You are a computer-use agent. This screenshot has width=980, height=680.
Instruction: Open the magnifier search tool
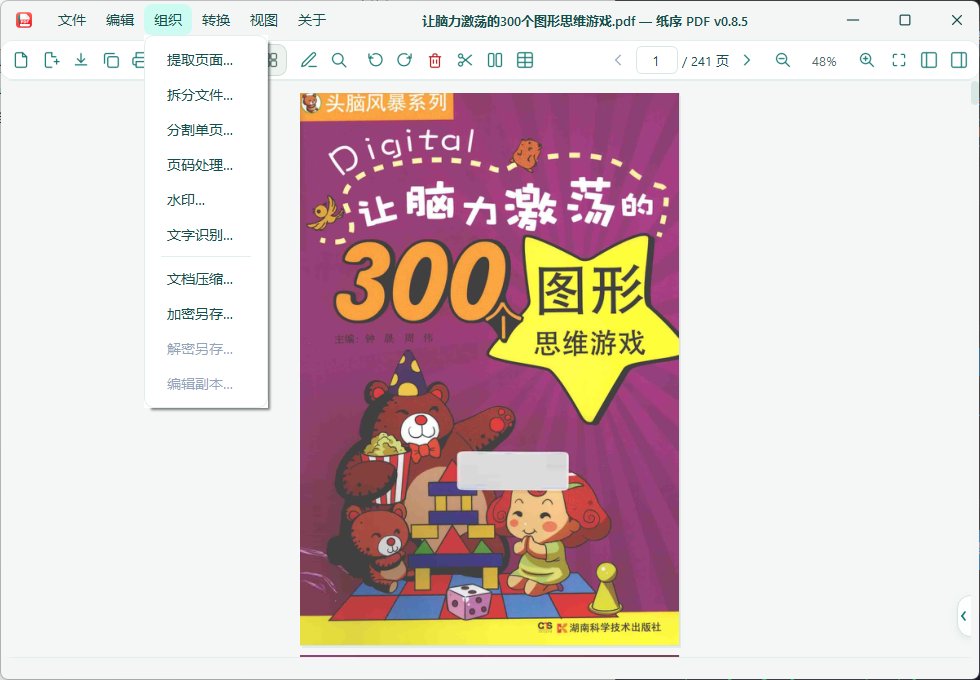point(339,61)
